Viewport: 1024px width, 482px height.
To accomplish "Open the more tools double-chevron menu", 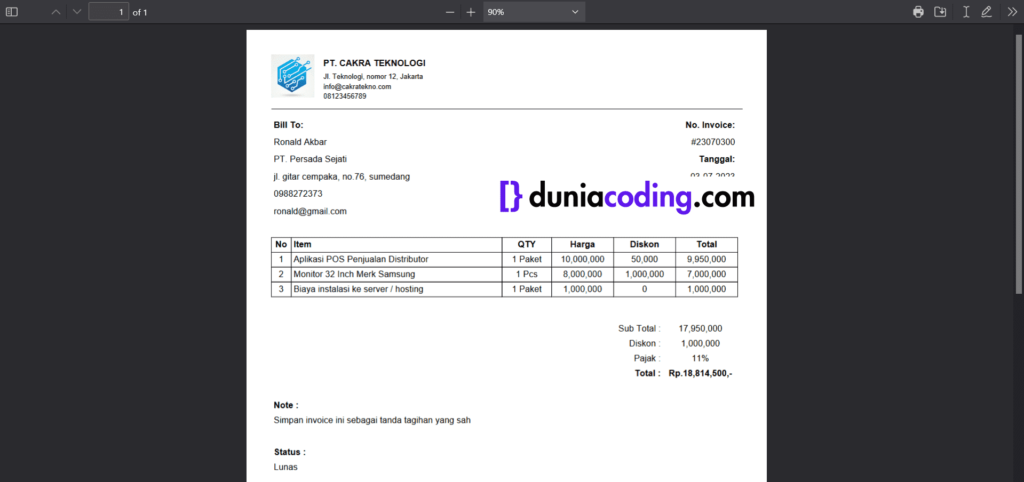I will tap(1012, 12).
